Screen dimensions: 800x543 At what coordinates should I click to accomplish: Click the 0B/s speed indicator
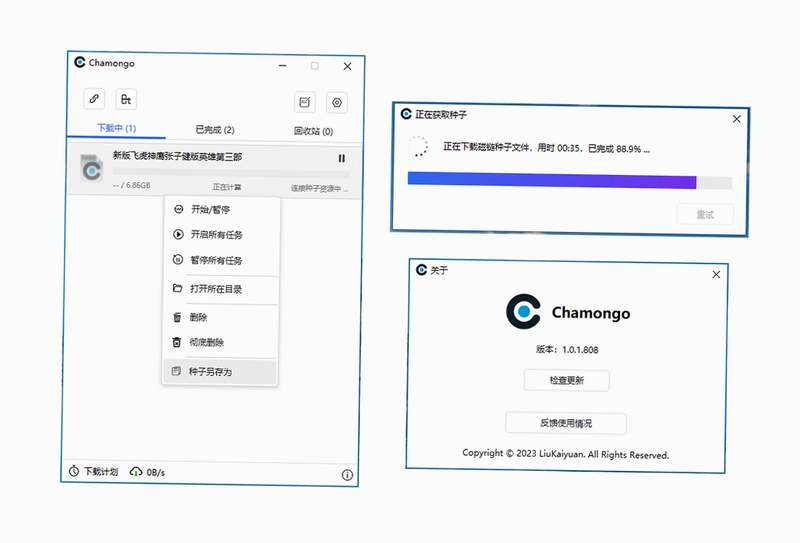[147, 472]
